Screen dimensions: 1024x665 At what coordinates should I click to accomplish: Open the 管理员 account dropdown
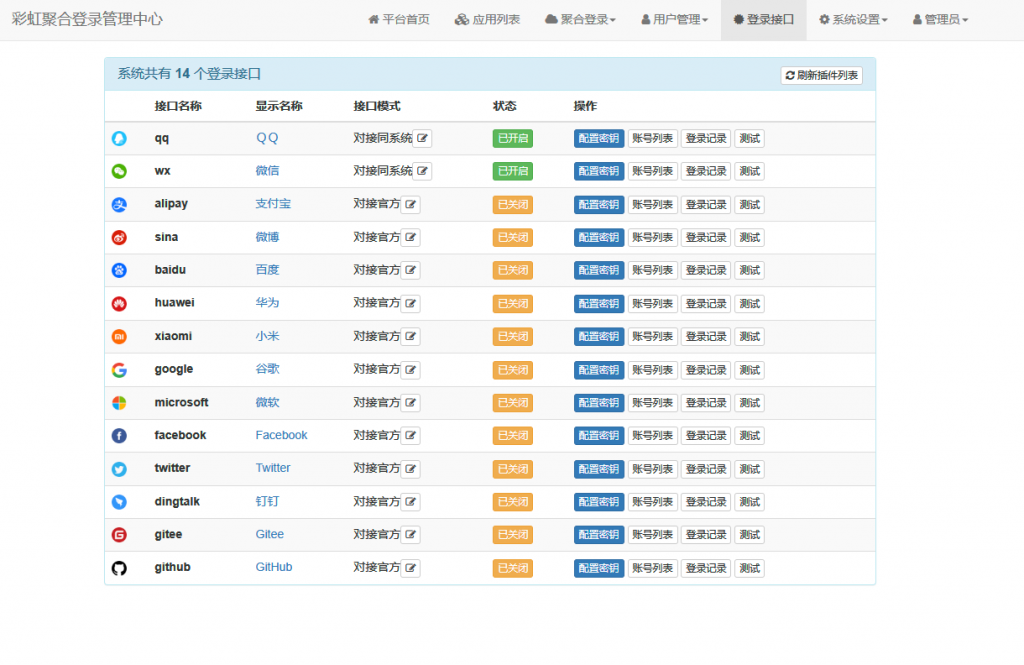point(940,20)
